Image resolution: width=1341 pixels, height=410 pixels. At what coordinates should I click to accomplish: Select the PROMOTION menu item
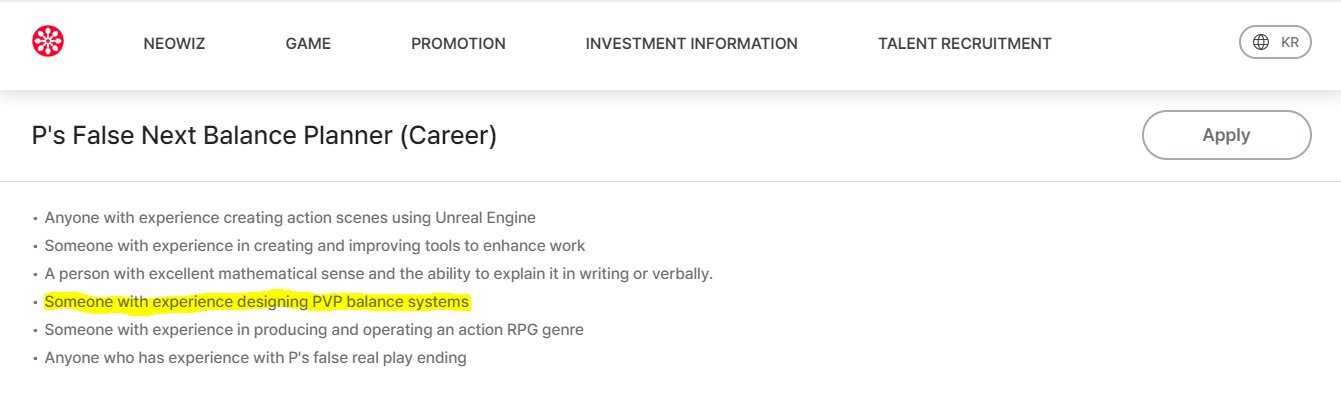coord(458,44)
